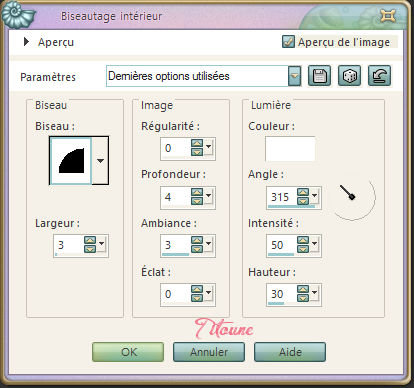Decrease Régularité with down arrow
The height and width of the screenshot is (388, 414).
pos(197,152)
